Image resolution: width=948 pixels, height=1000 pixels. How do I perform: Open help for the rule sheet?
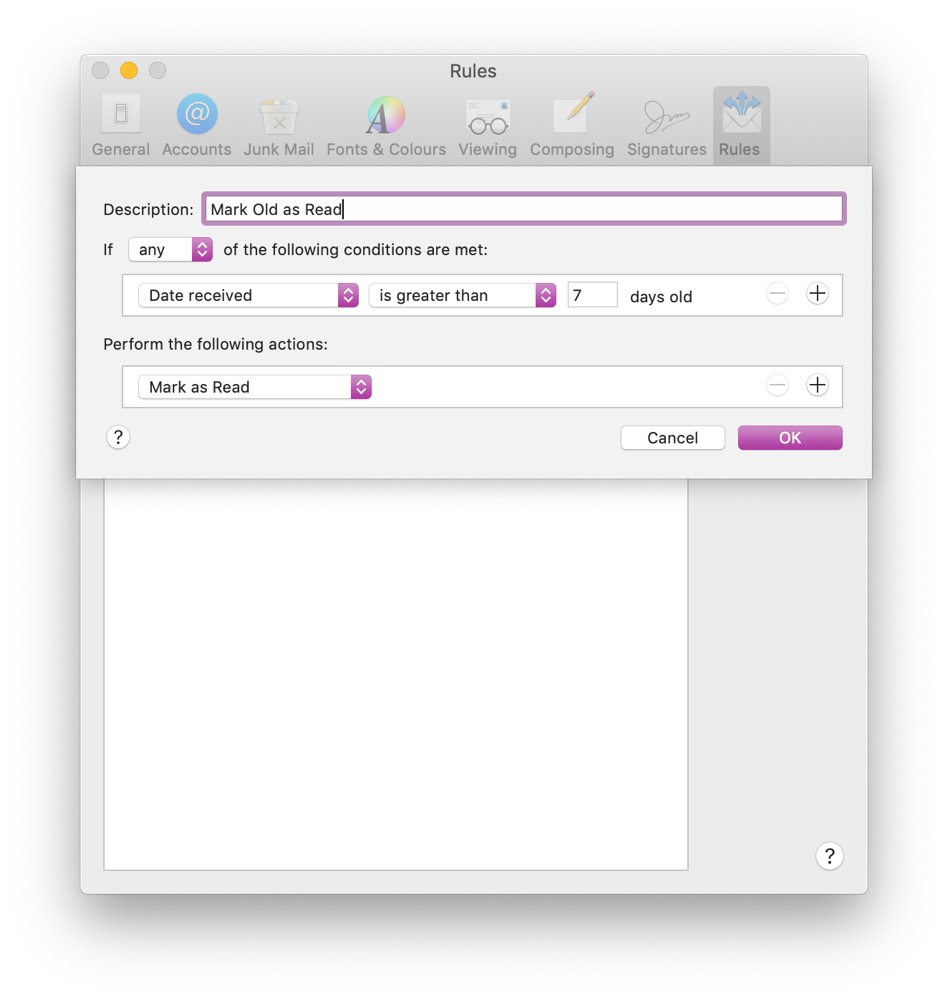click(118, 438)
